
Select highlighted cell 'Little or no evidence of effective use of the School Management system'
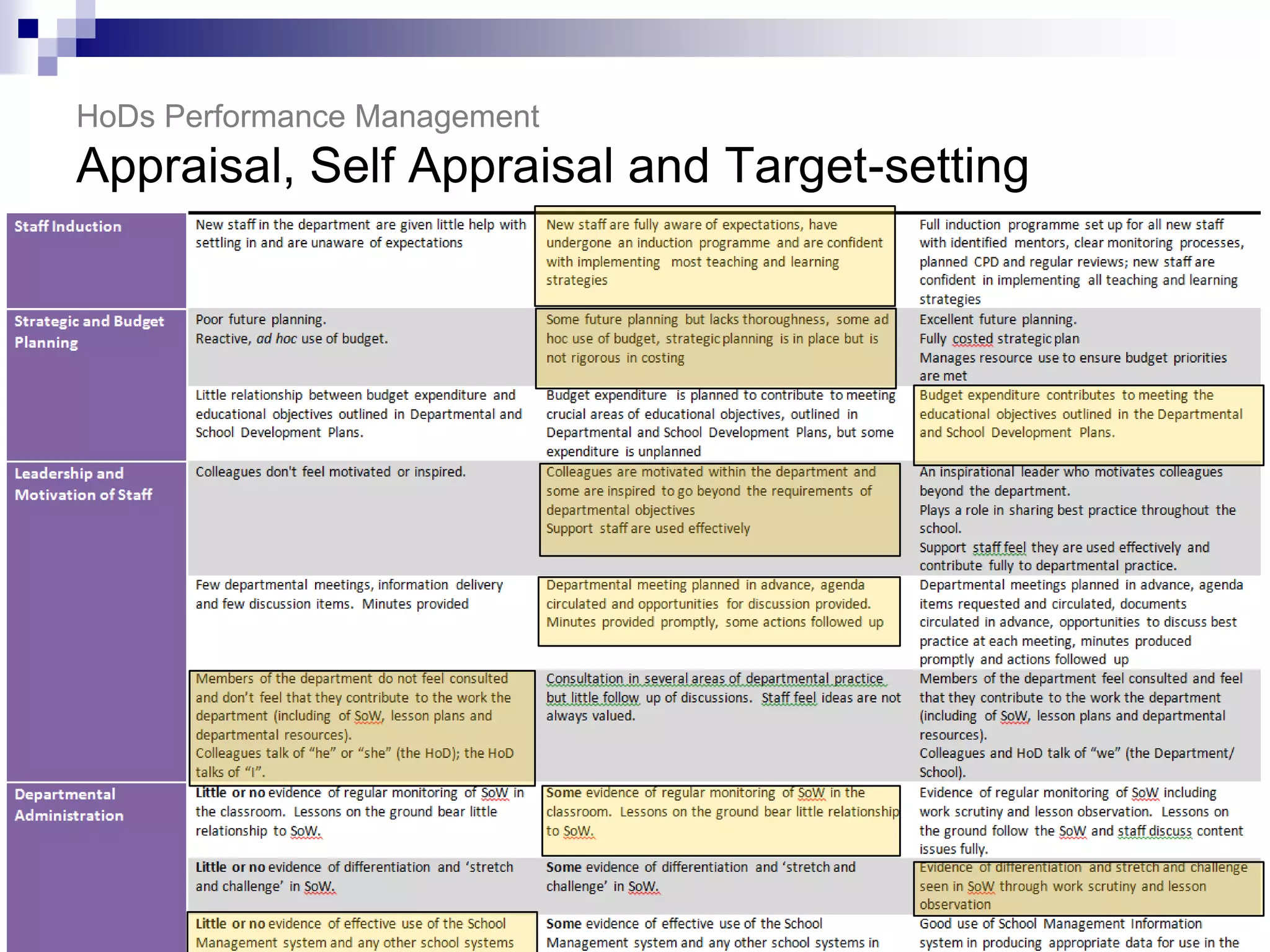[362, 932]
